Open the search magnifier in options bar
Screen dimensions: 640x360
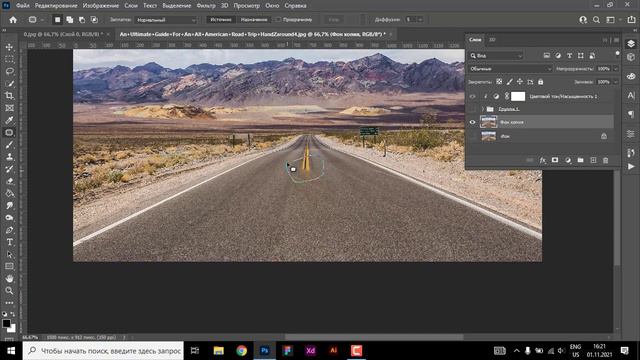(x=596, y=20)
